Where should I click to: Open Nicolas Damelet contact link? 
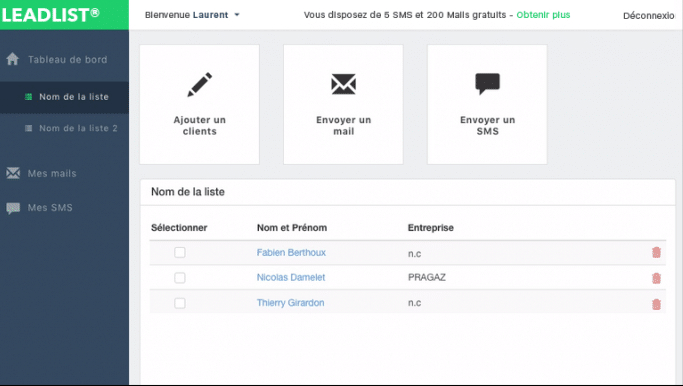click(x=291, y=278)
